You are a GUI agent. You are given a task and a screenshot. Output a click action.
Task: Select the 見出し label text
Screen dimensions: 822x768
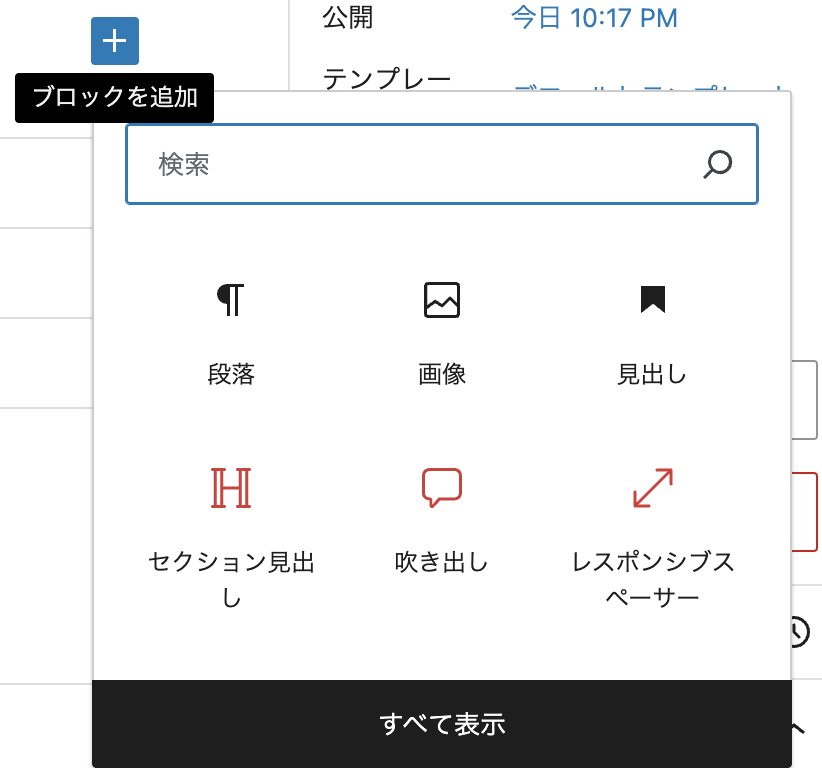pos(653,375)
